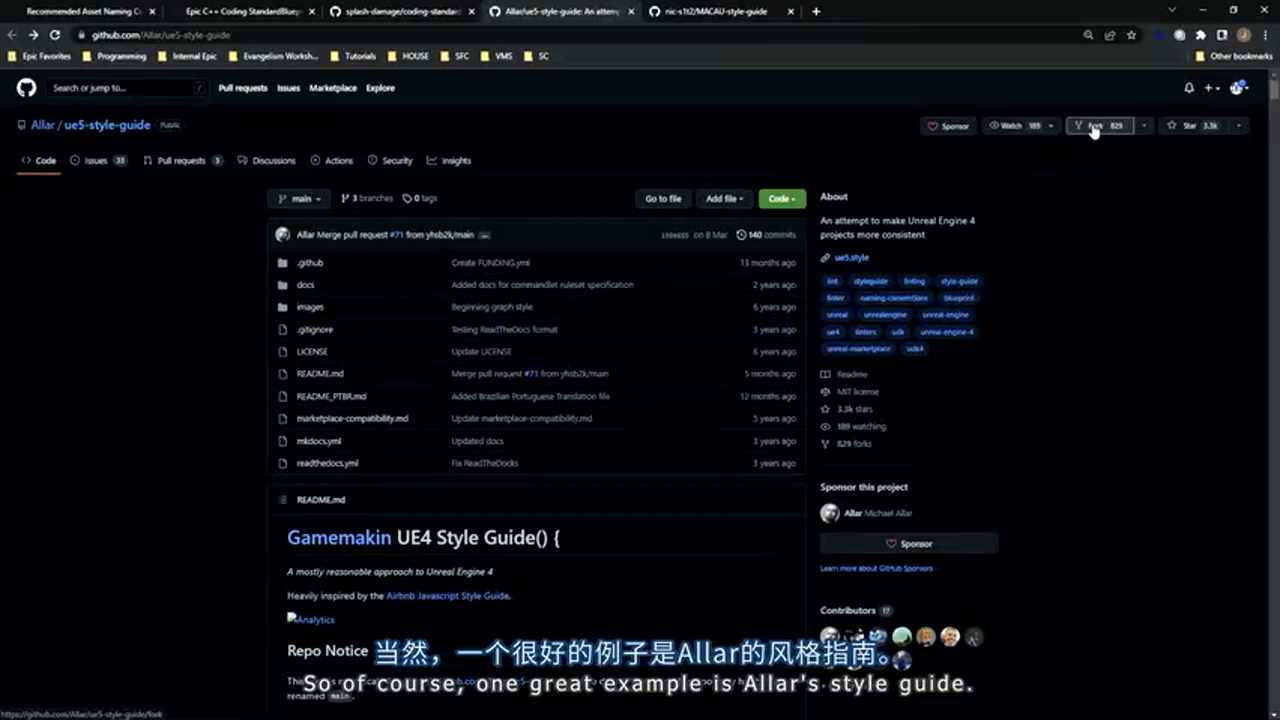Bookmark this page with the star icon
Screen dimensions: 1280x720
point(1131,35)
